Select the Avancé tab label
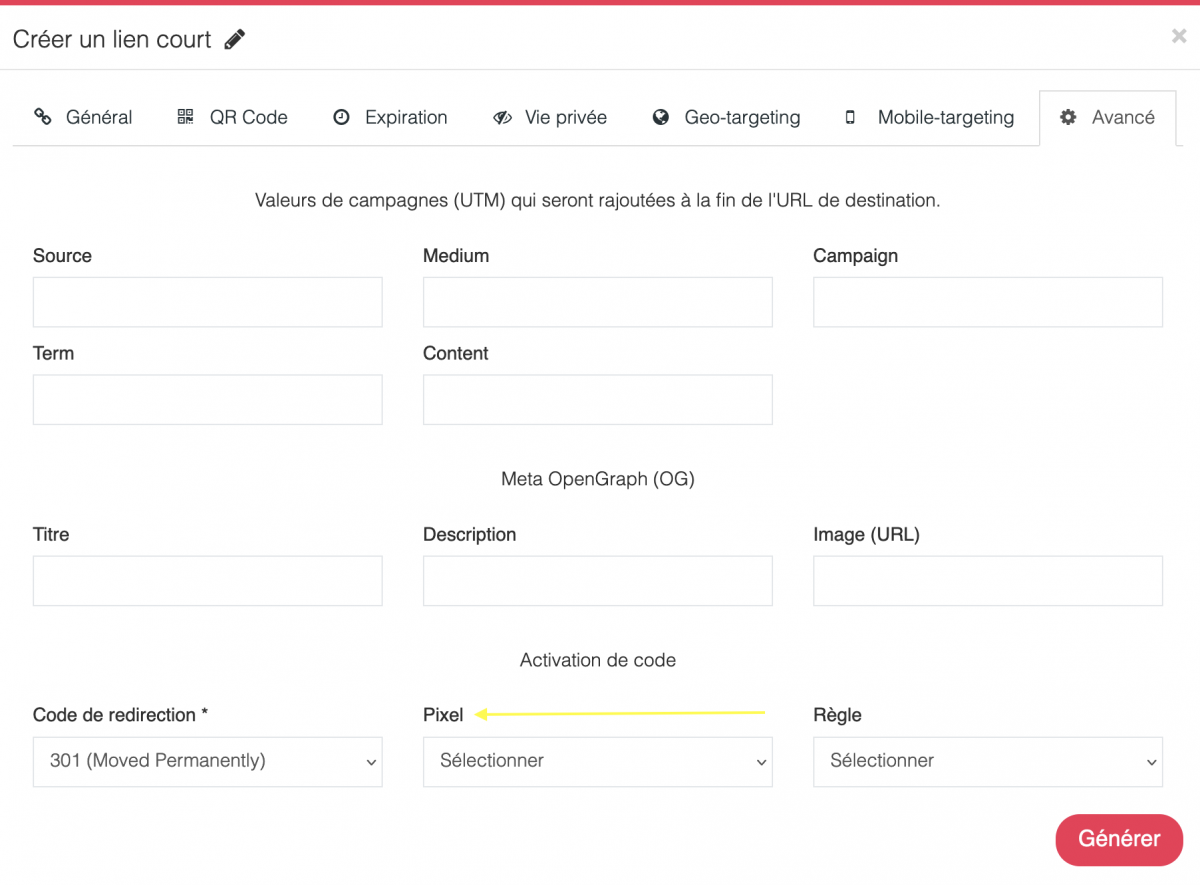Screen dimensions: 1200x885 pos(1123,117)
